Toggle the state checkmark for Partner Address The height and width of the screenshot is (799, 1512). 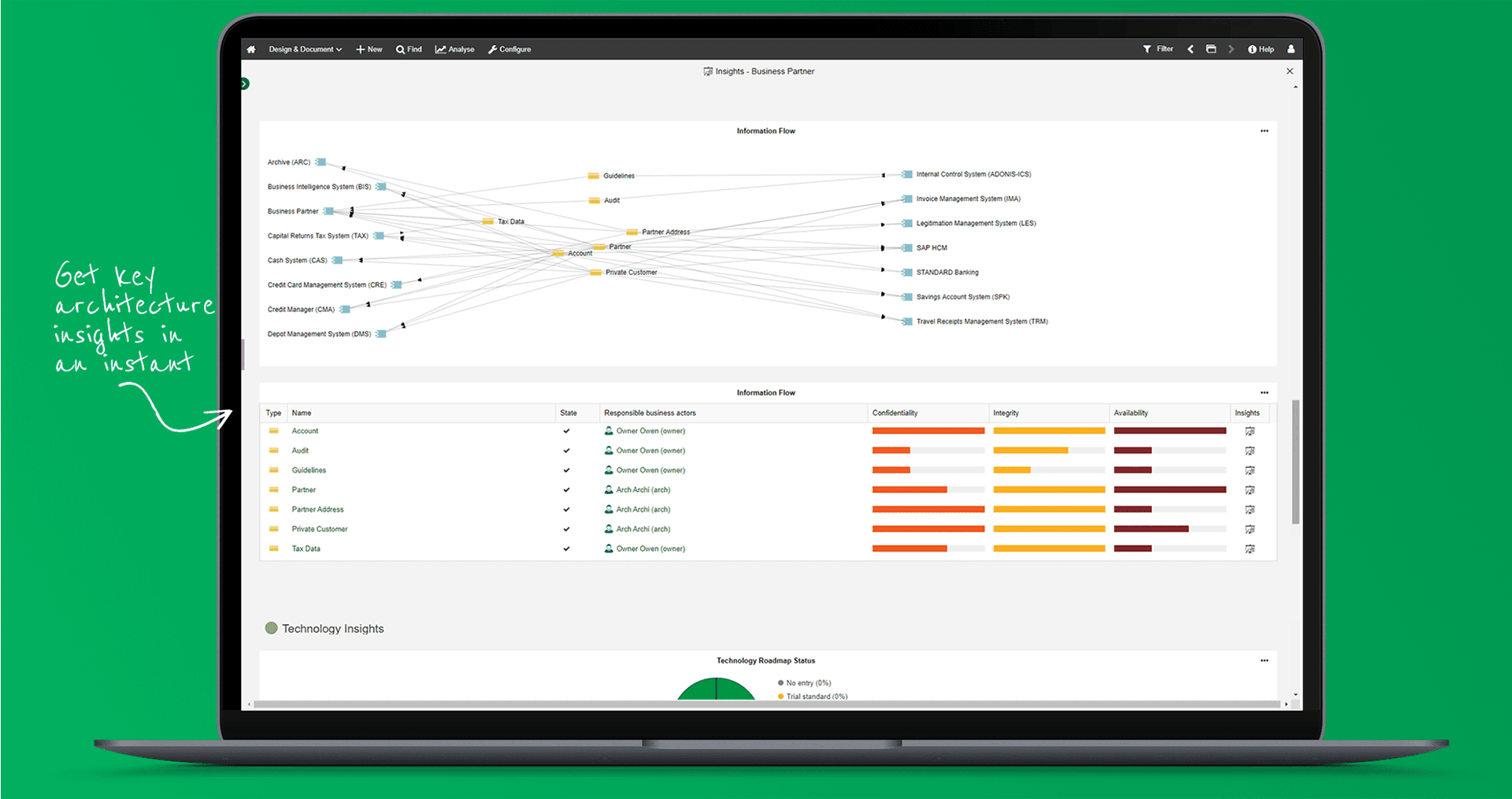point(566,509)
